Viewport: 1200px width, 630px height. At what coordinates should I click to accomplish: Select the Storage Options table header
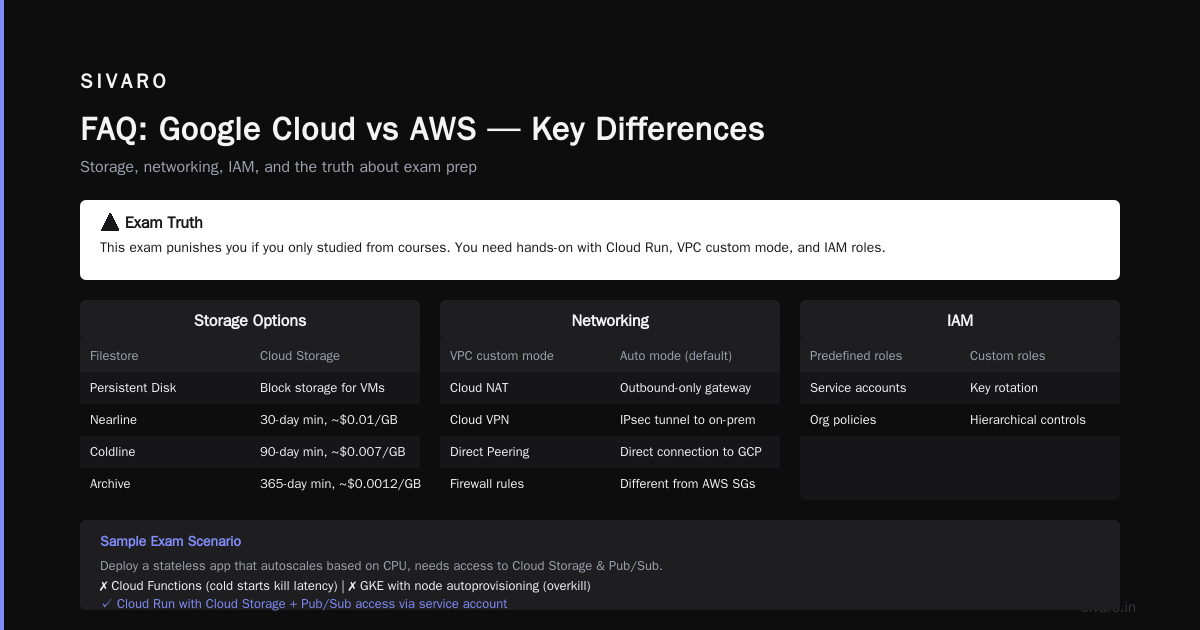click(x=250, y=320)
